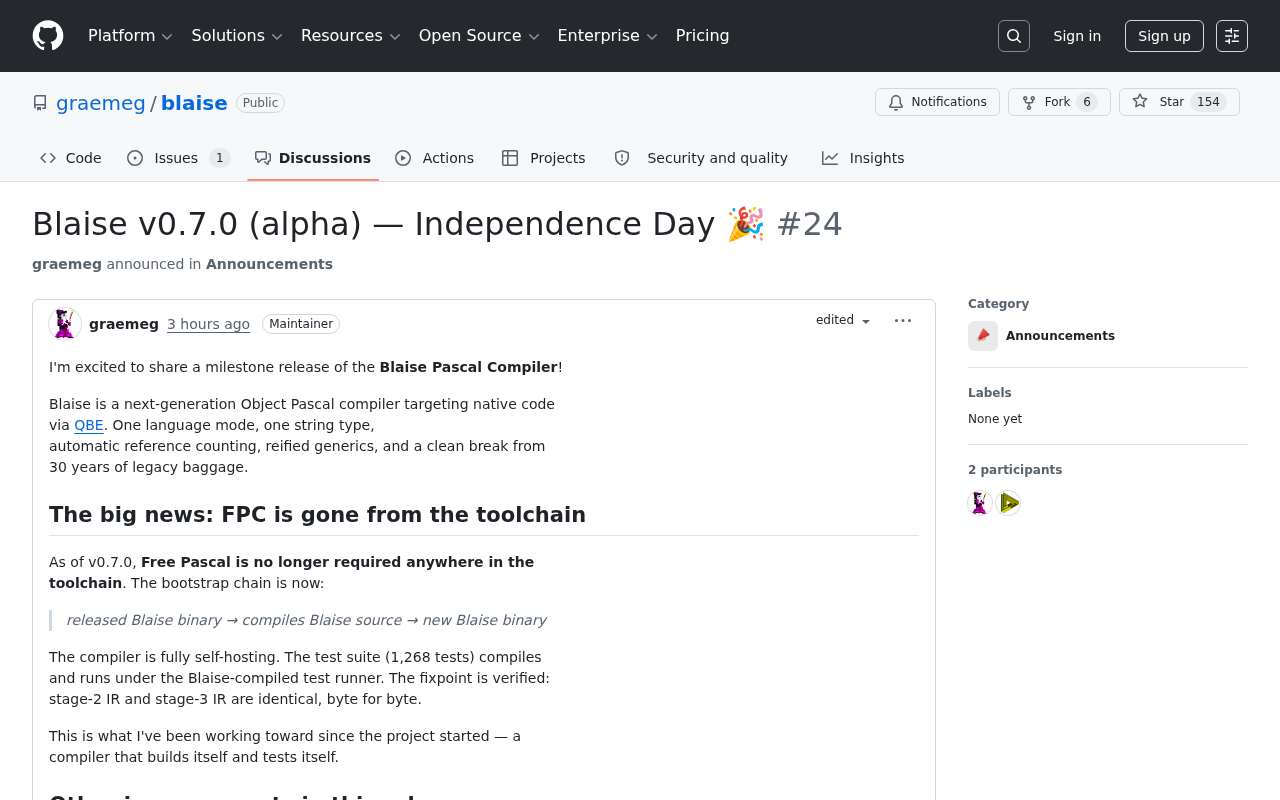
Task: Click the Maintainer badge
Action: pos(301,324)
